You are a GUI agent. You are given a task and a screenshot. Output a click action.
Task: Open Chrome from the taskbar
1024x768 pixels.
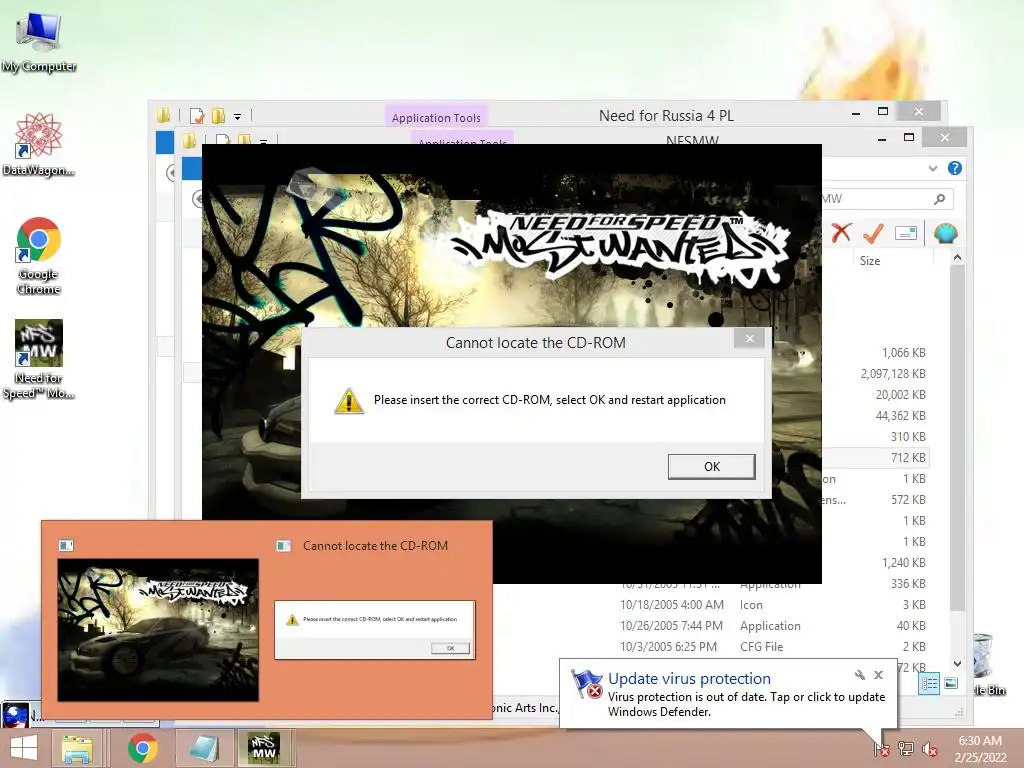coord(142,748)
